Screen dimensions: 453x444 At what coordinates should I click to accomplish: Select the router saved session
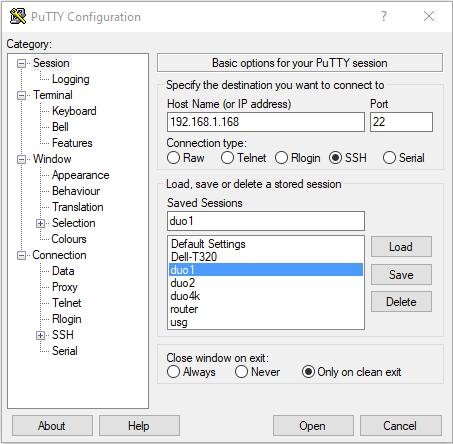[266, 309]
